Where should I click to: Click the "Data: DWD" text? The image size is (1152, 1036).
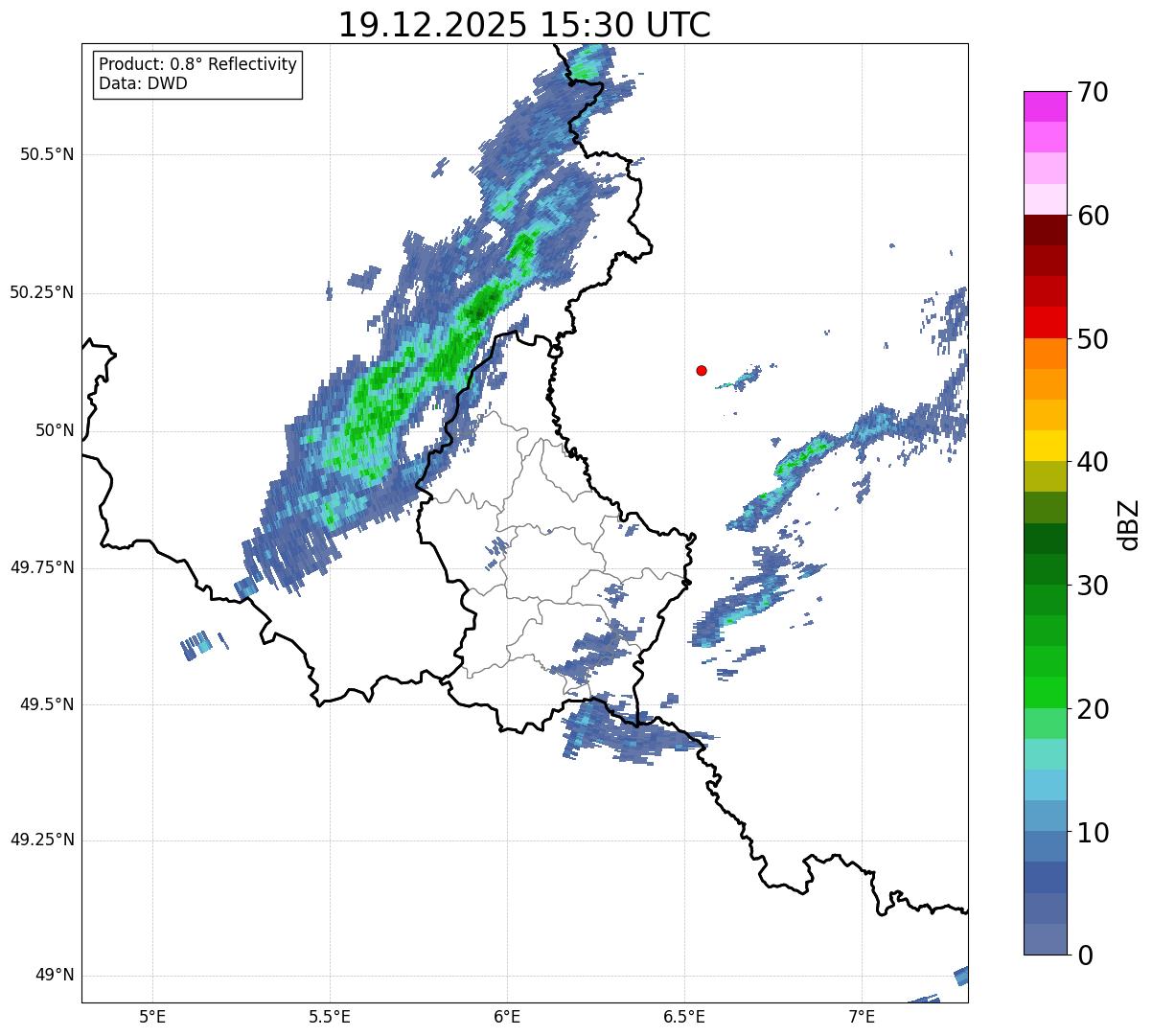coord(143,83)
